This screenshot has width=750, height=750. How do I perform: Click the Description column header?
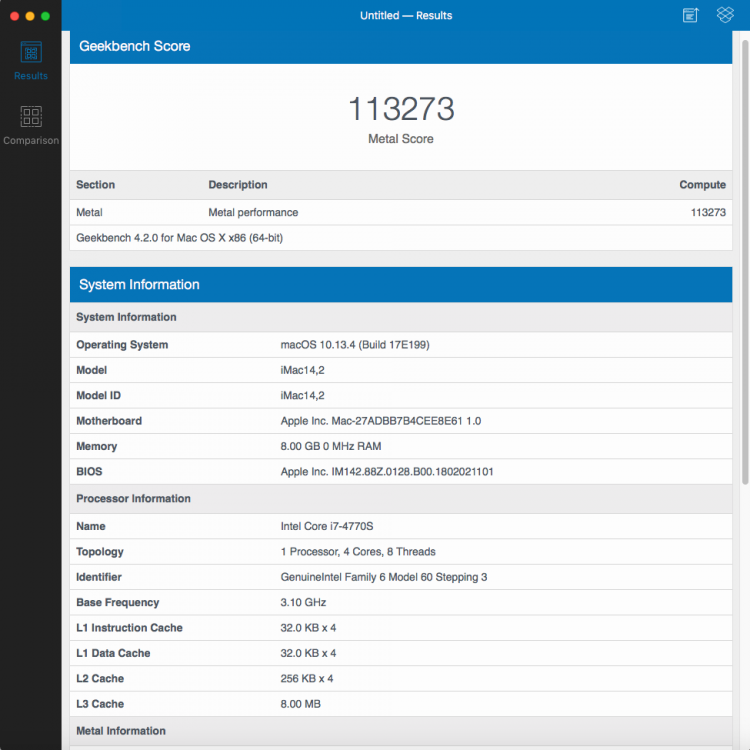[x=238, y=185]
